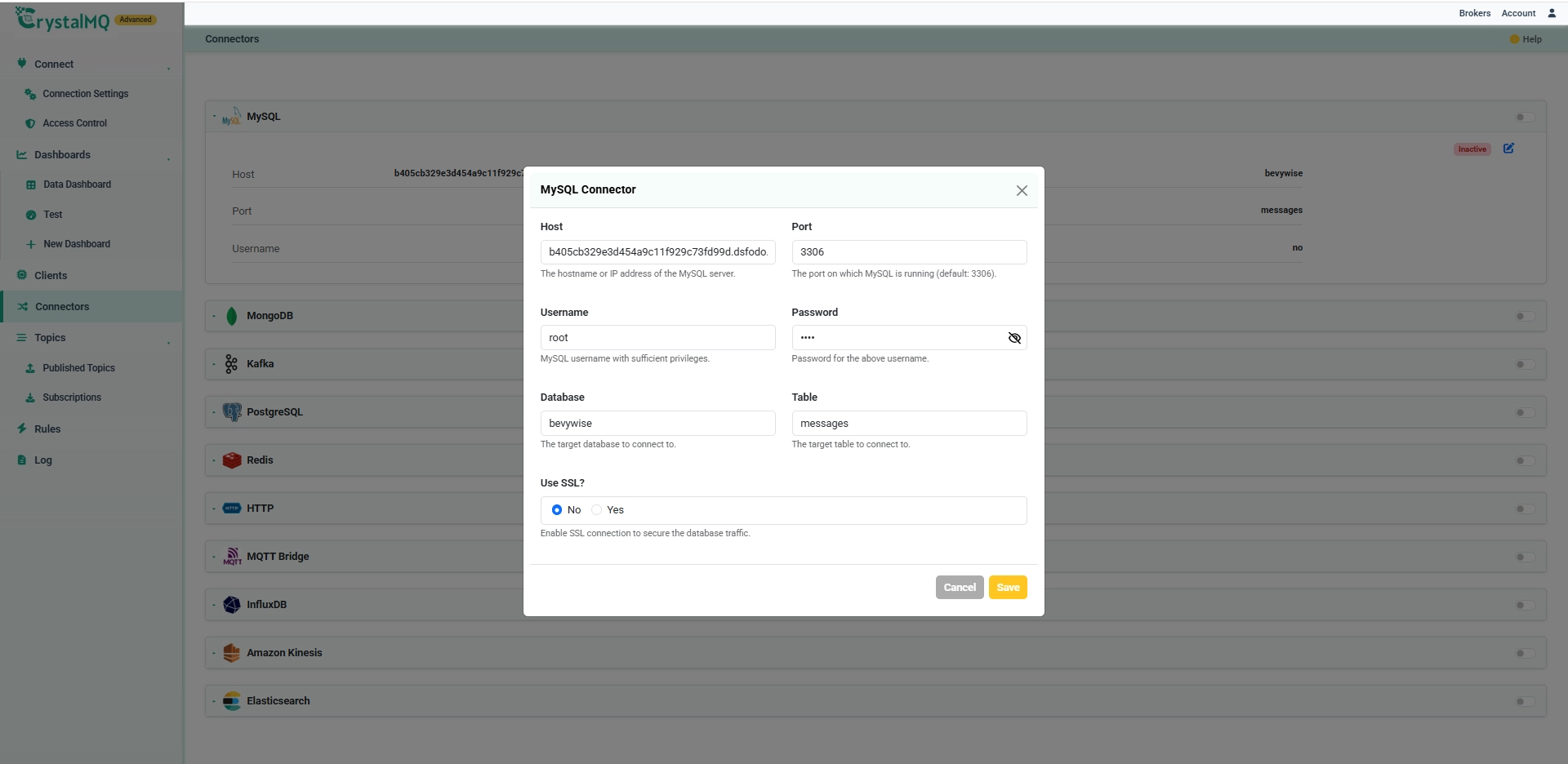Open Data Dashboard in sidebar
The height and width of the screenshot is (764, 1568).
[x=78, y=184]
